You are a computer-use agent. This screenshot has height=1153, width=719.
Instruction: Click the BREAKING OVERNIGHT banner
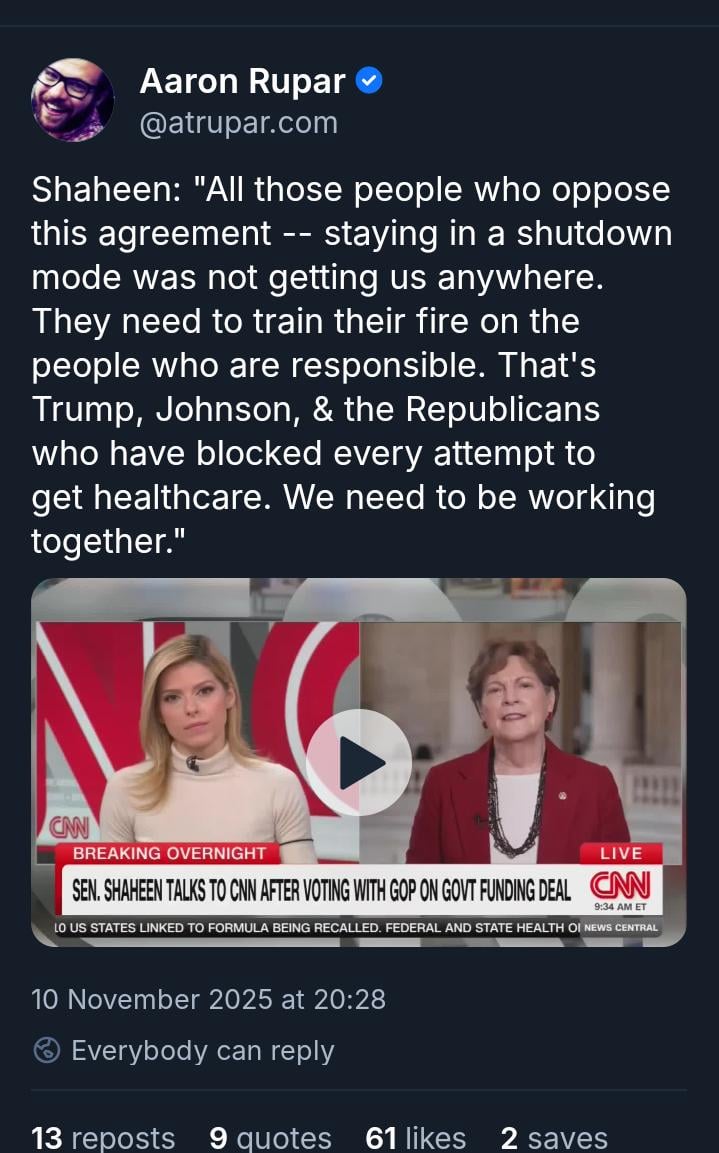(x=169, y=854)
